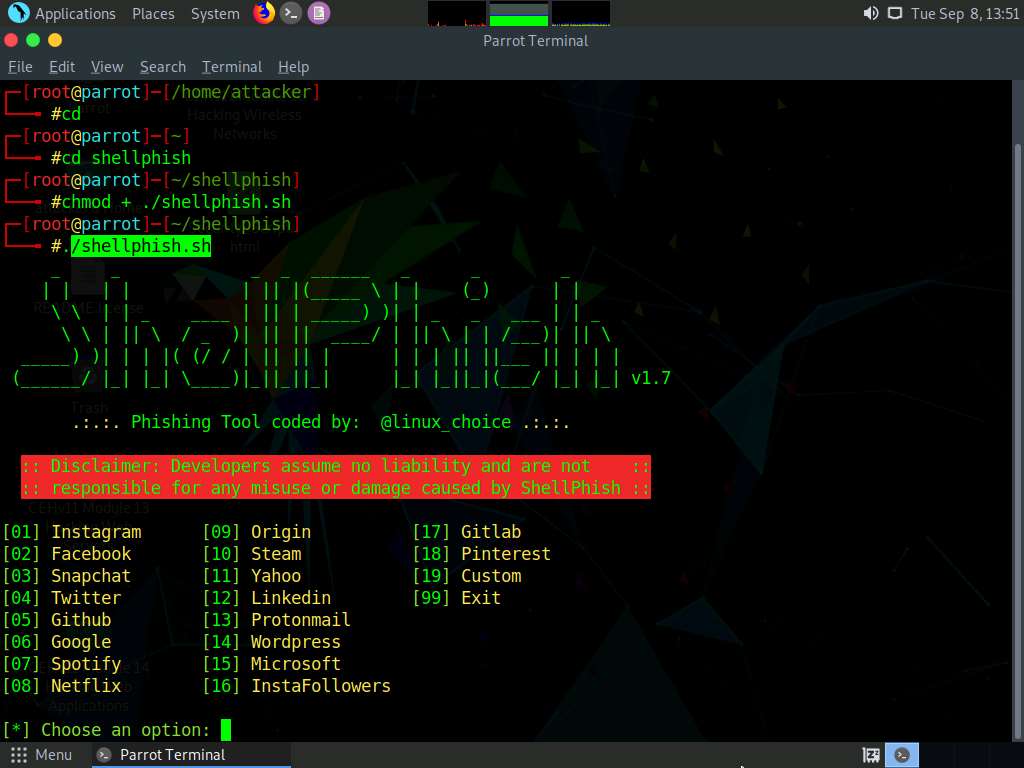Screen dimensions: 1024x768
Task: Click '[09] Origin' option text
Action: pyautogui.click(x=257, y=532)
